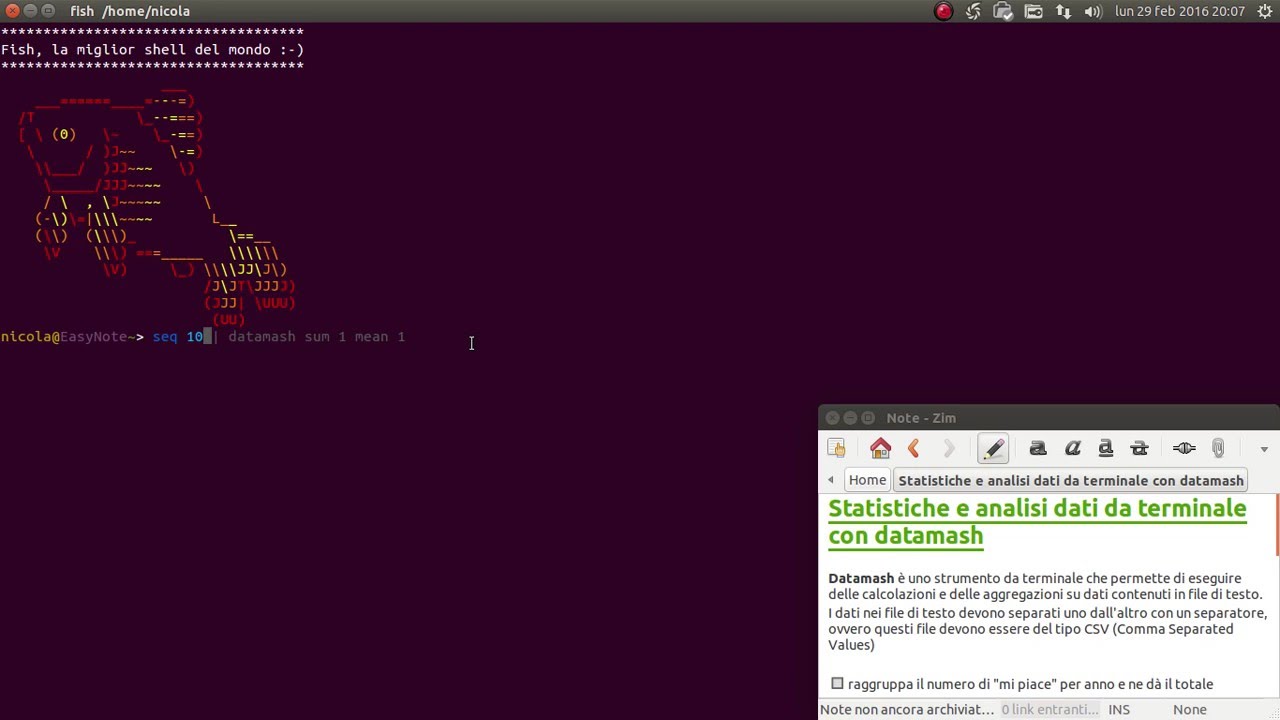This screenshot has width=1280, height=720.
Task: Apply italic emphasis formatting in Zim
Action: click(1072, 448)
